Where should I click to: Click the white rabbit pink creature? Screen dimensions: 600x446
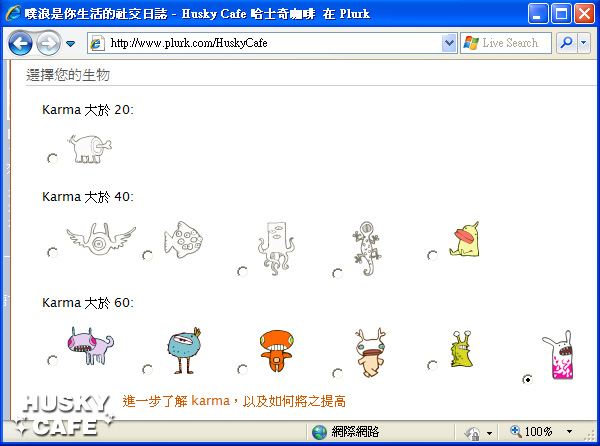coord(558,355)
